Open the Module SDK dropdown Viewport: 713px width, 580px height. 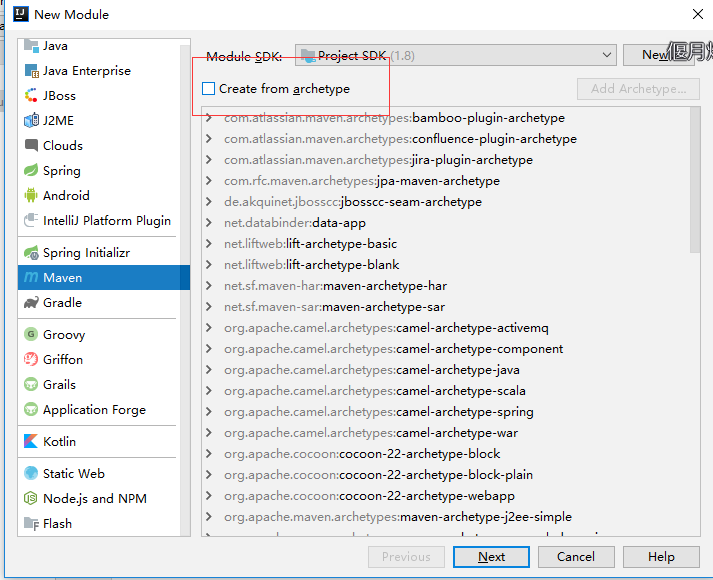(x=456, y=55)
